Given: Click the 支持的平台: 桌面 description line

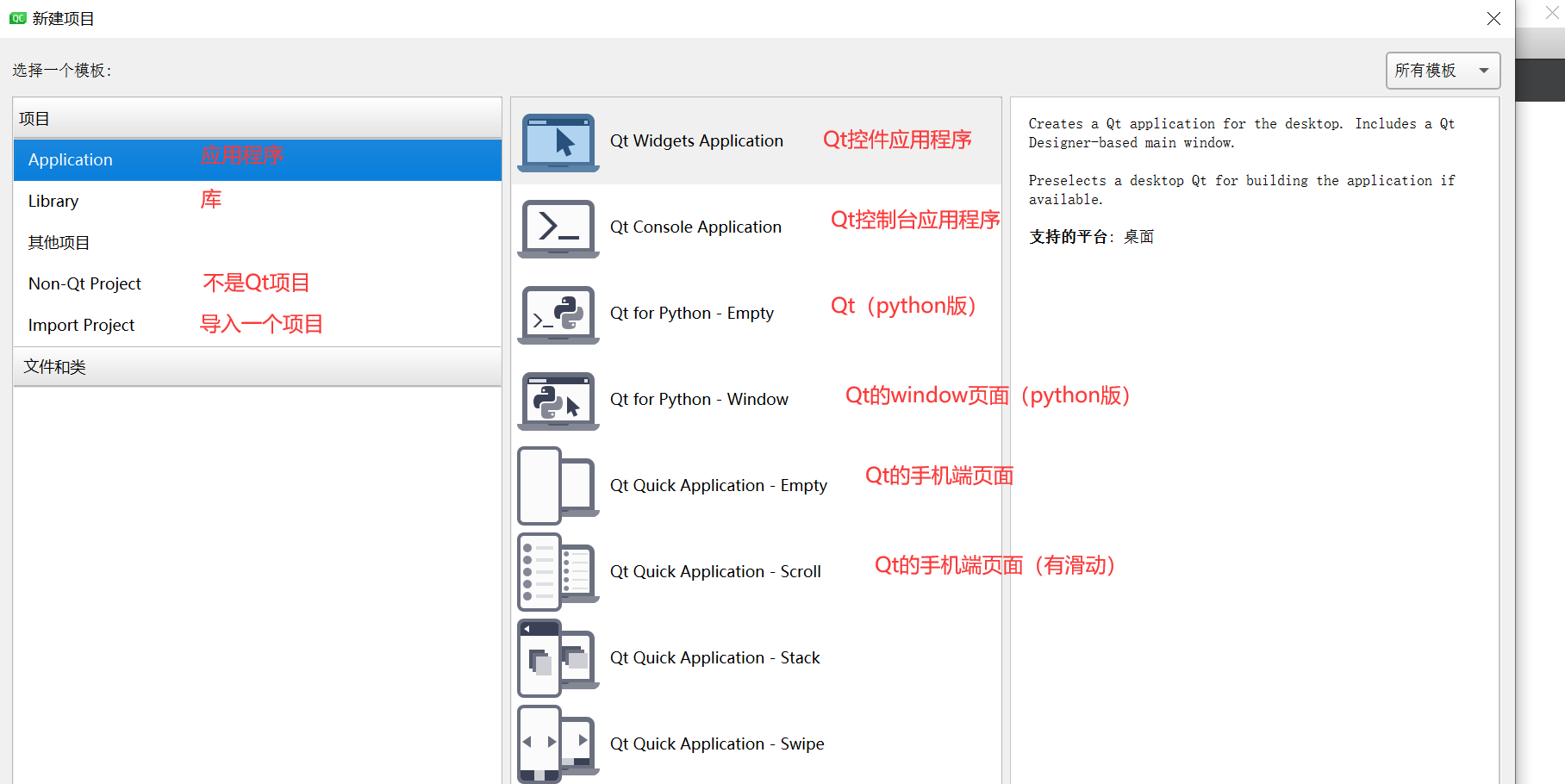Looking at the screenshot, I should 1091,237.
